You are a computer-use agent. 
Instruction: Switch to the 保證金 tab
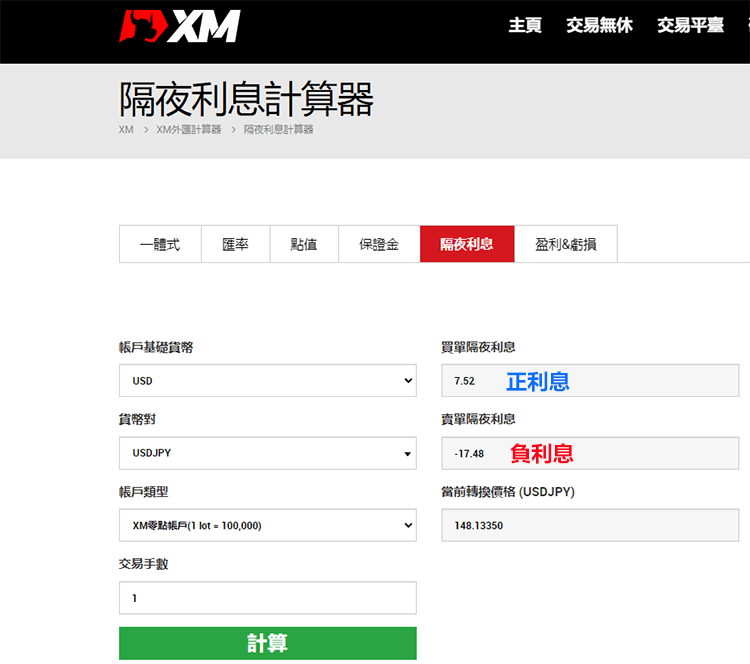(379, 244)
